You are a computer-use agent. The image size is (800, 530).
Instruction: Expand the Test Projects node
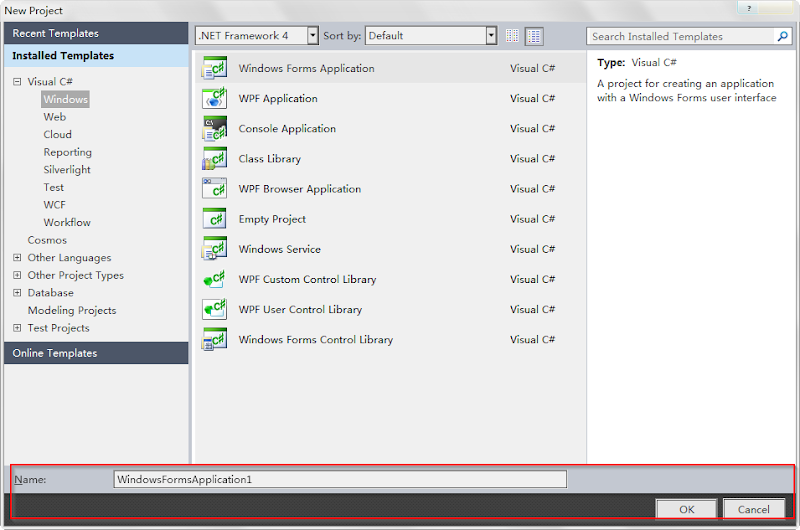click(x=17, y=328)
